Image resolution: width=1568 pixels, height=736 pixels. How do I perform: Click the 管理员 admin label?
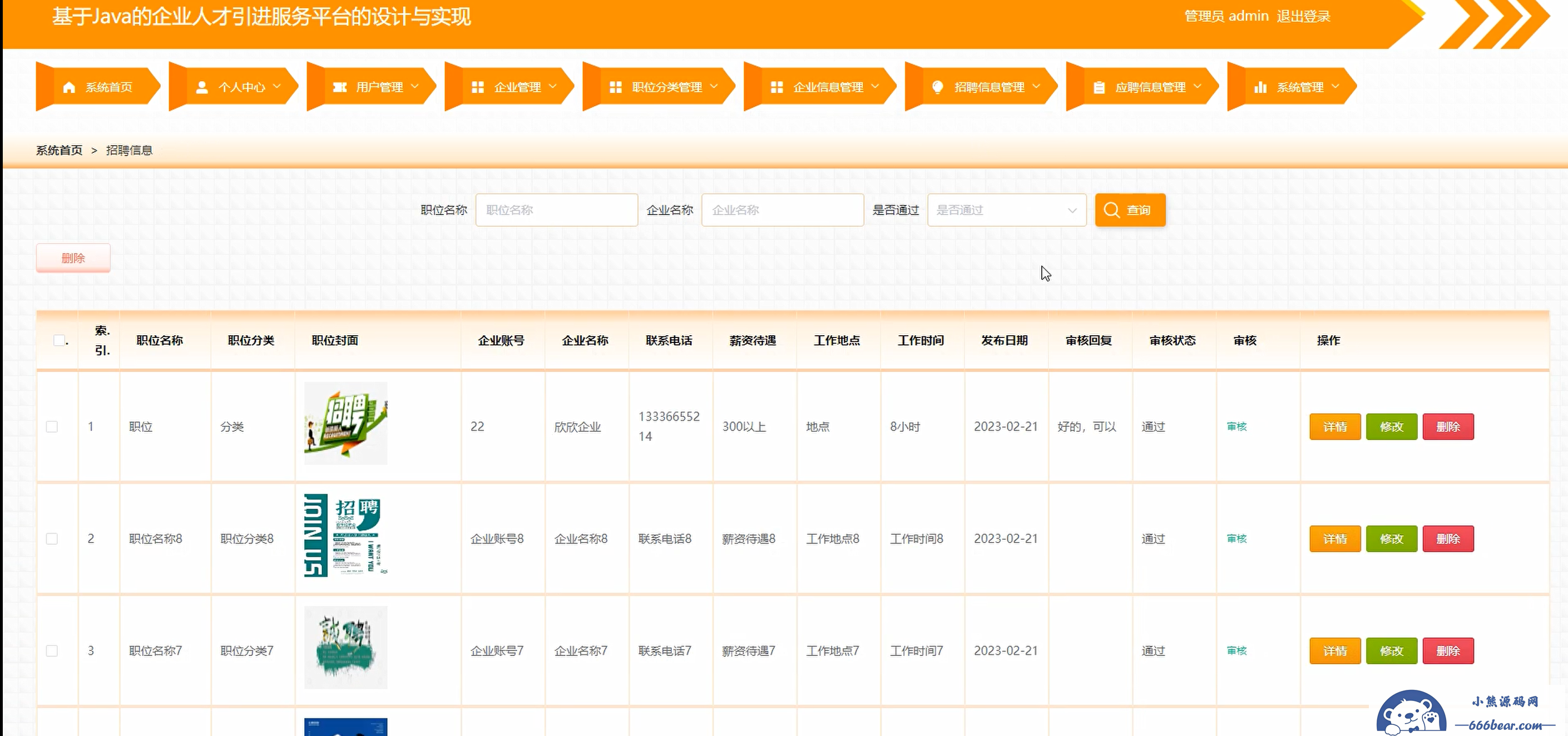pyautogui.click(x=1226, y=17)
